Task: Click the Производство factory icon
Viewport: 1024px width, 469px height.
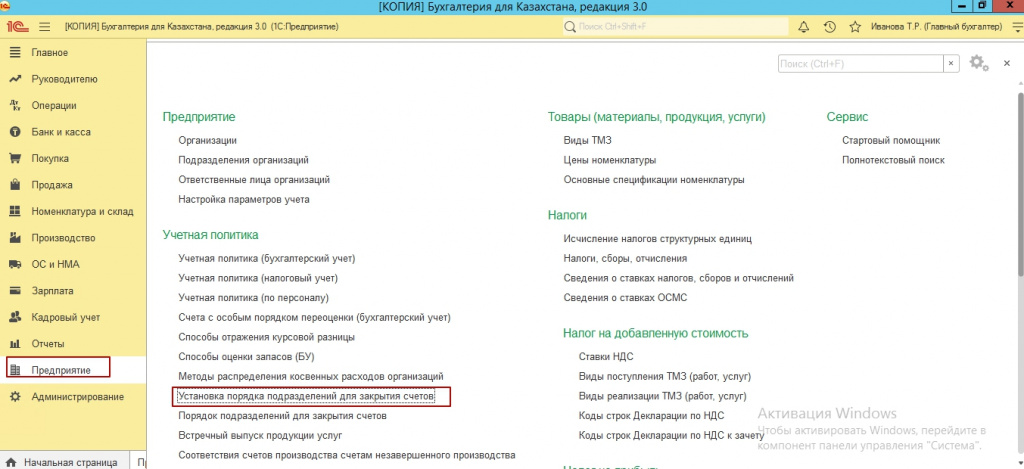Action: (x=16, y=238)
